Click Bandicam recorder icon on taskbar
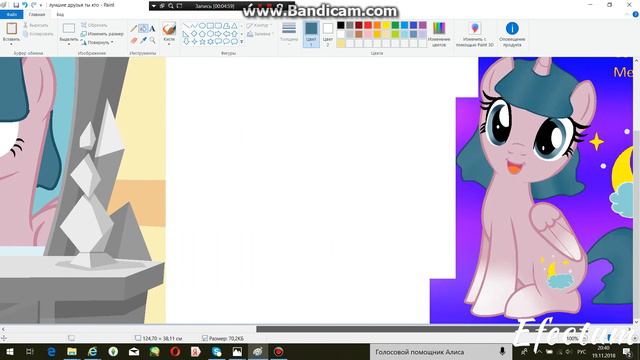 (x=278, y=351)
